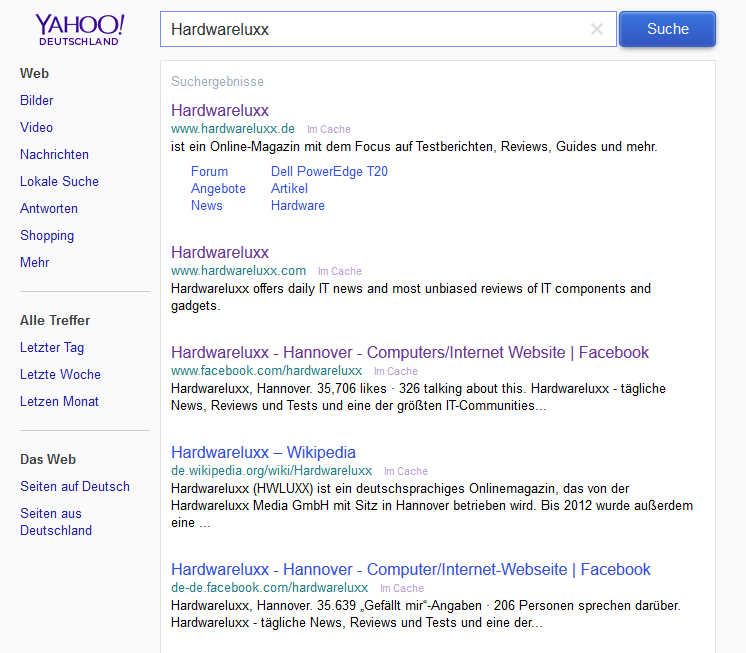This screenshot has width=746, height=653.
Task: Click snippet 'Hardwareluxx (HWLUXX) ist ein deutschsprachiges Onlinemagazin'
Action: coord(365,488)
